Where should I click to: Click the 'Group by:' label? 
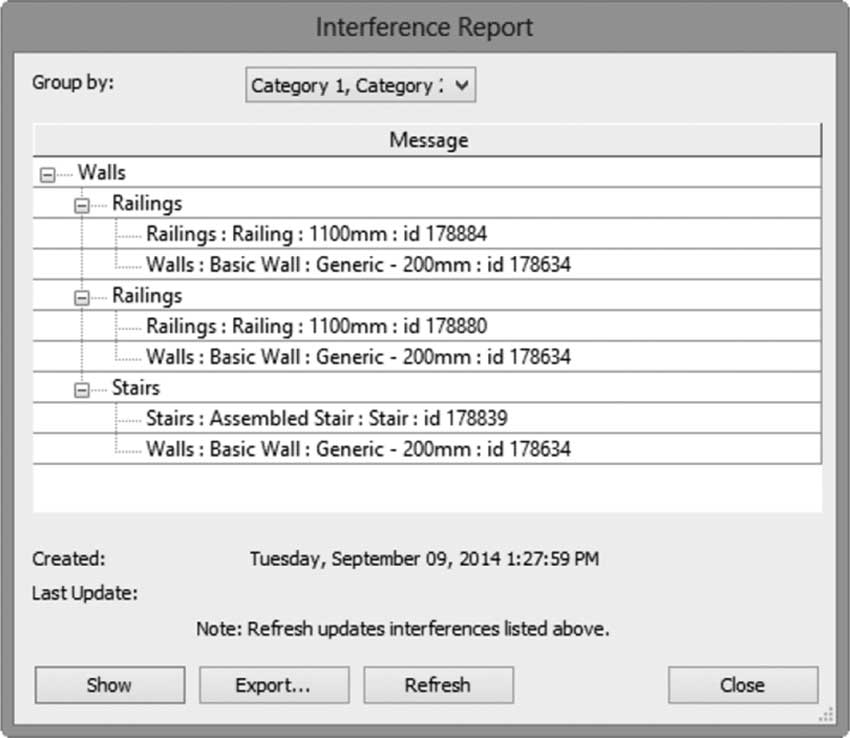[x=73, y=82]
